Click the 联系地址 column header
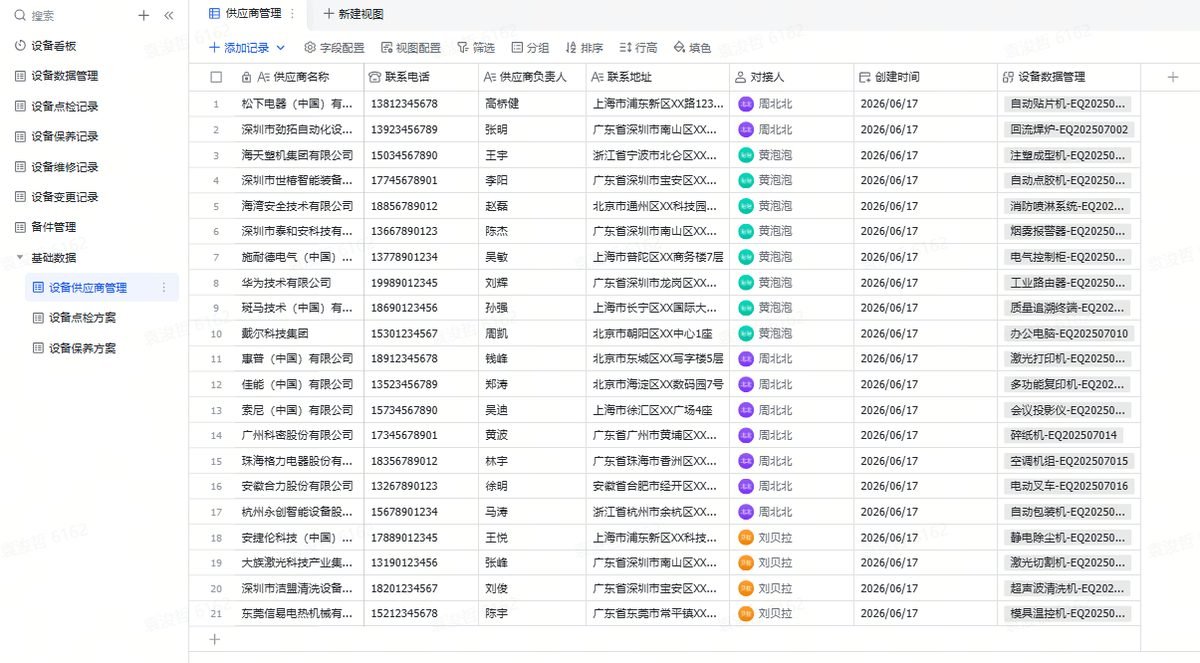Image resolution: width=1200 pixels, height=663 pixels. tap(657, 77)
